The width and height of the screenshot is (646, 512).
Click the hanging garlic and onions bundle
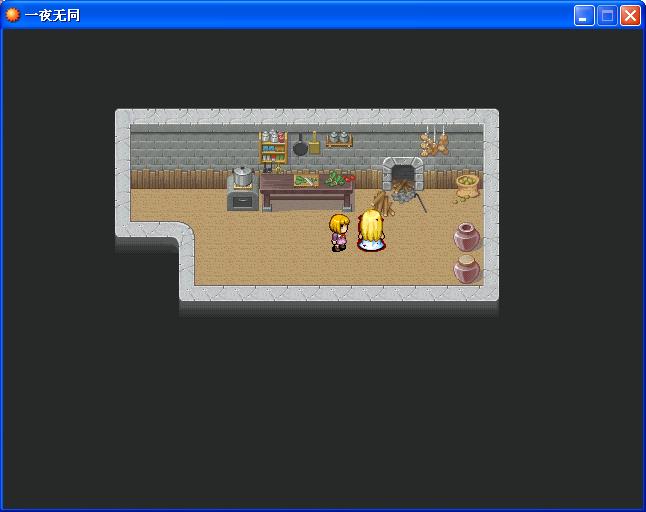click(434, 141)
